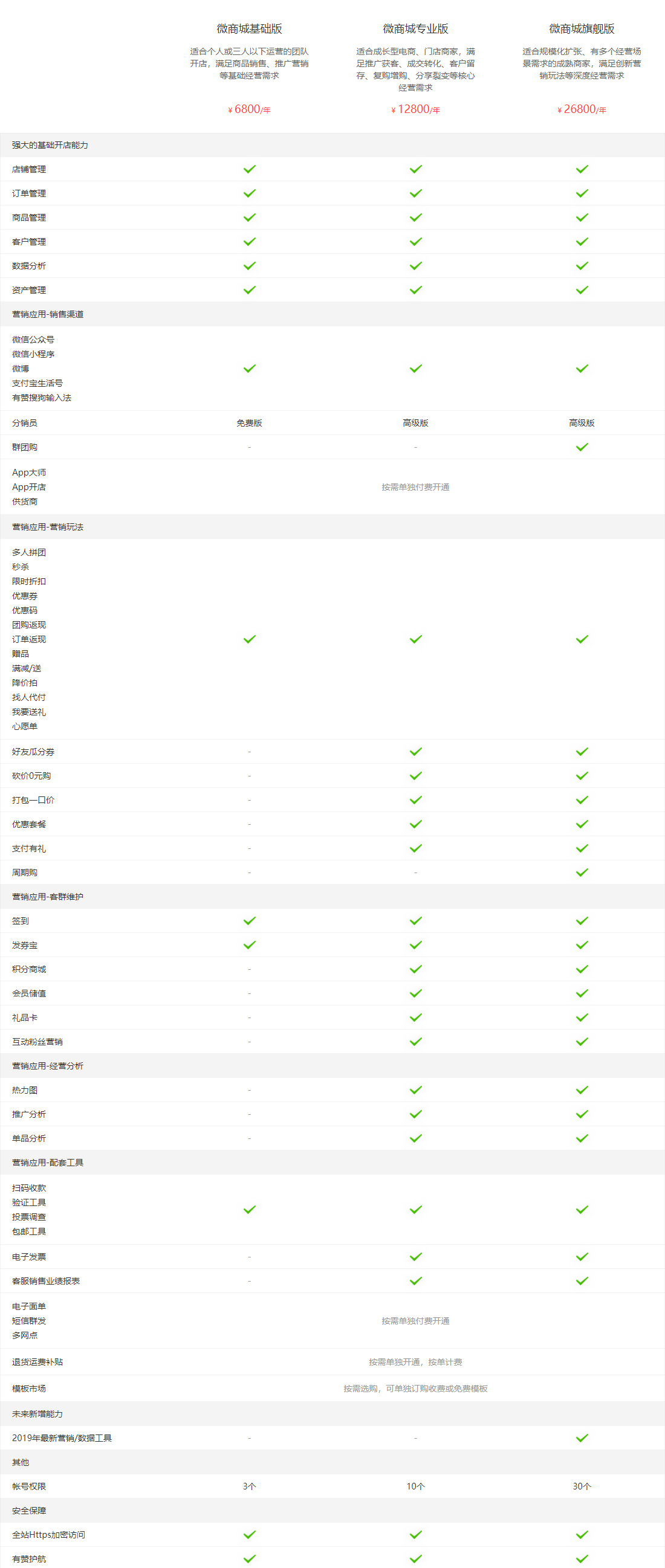Click 客户管理 checkmark in 基础版 column
The width and height of the screenshot is (665, 1568).
tap(250, 242)
